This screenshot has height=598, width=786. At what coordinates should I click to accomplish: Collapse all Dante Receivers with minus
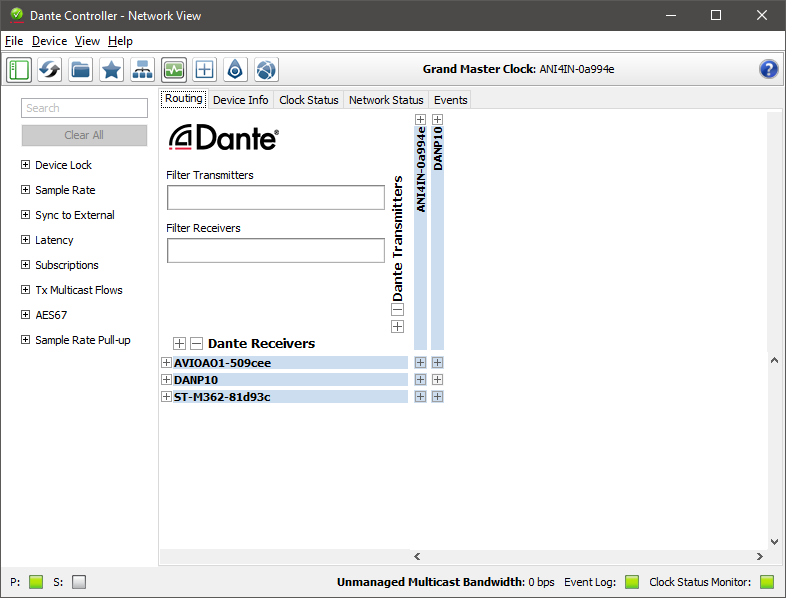tap(196, 343)
